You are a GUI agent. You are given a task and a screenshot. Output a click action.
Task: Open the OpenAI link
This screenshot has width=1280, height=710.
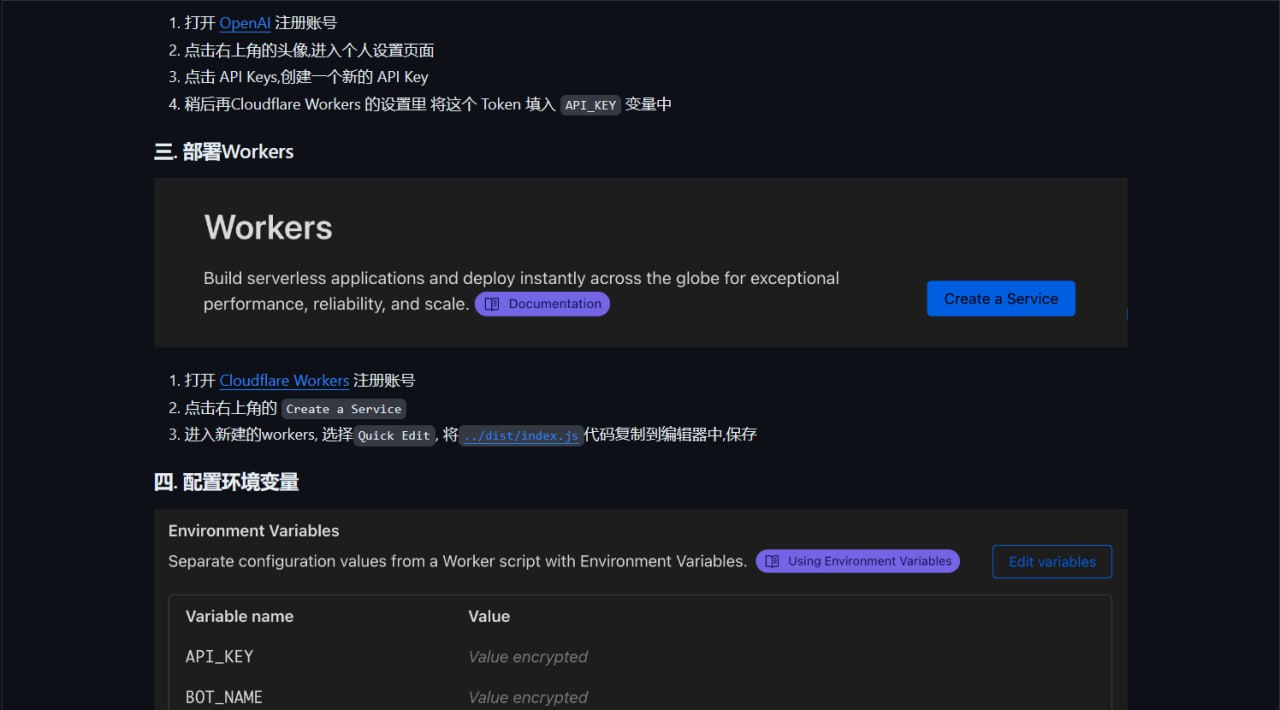click(245, 23)
